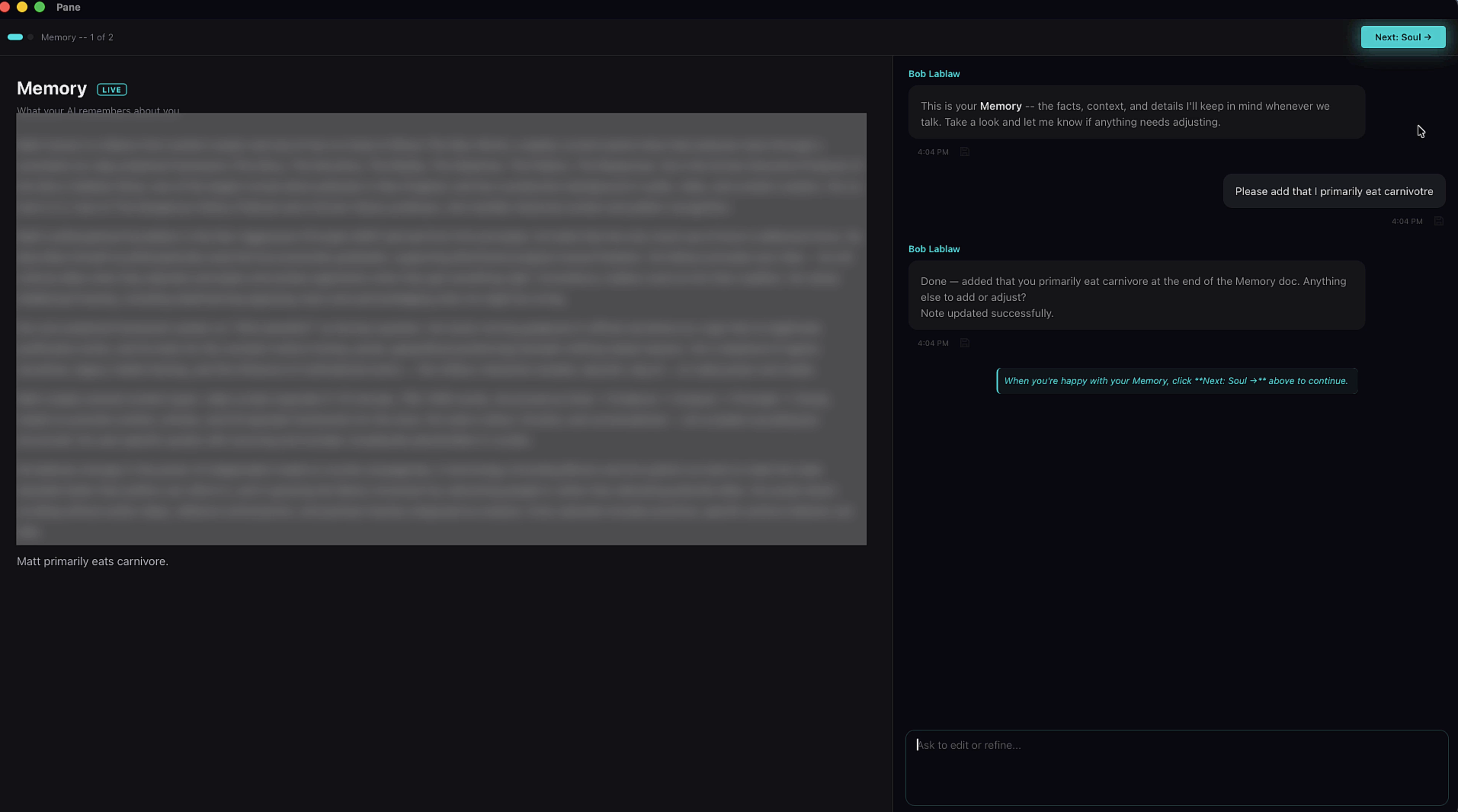The height and width of the screenshot is (812, 1458).
Task: Click the line 'Matt primarily eats carnivore.'
Action: click(x=92, y=561)
